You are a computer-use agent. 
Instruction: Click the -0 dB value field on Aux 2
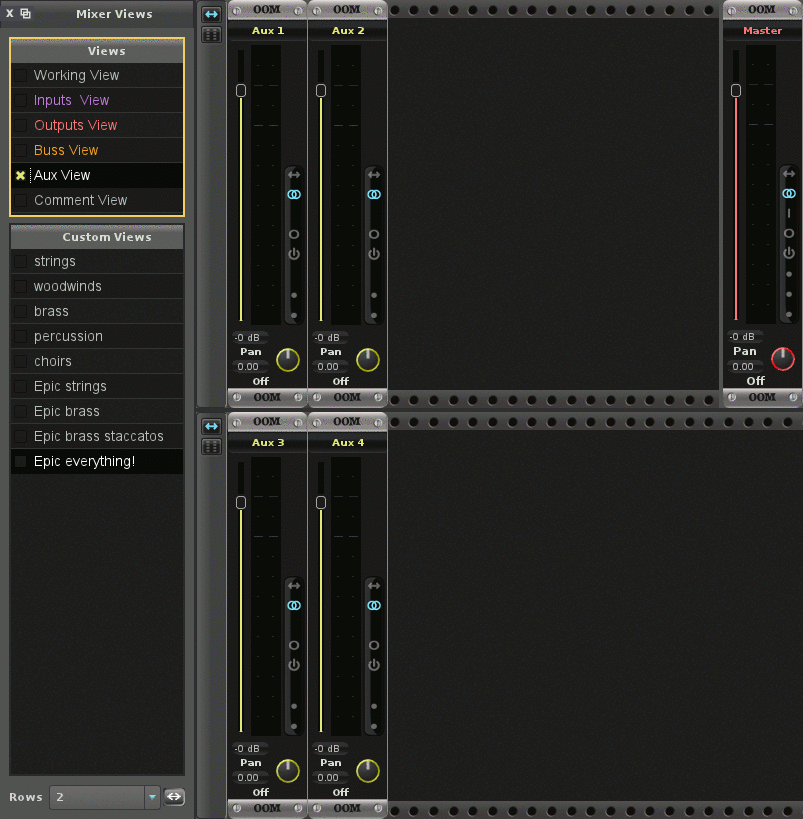tap(328, 337)
